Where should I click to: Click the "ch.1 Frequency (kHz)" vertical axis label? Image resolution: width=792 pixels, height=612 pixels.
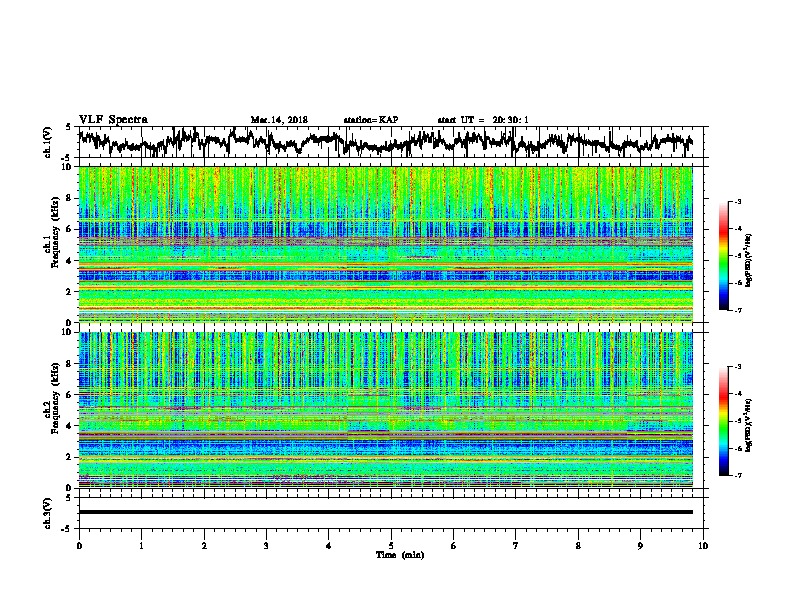click(51, 232)
